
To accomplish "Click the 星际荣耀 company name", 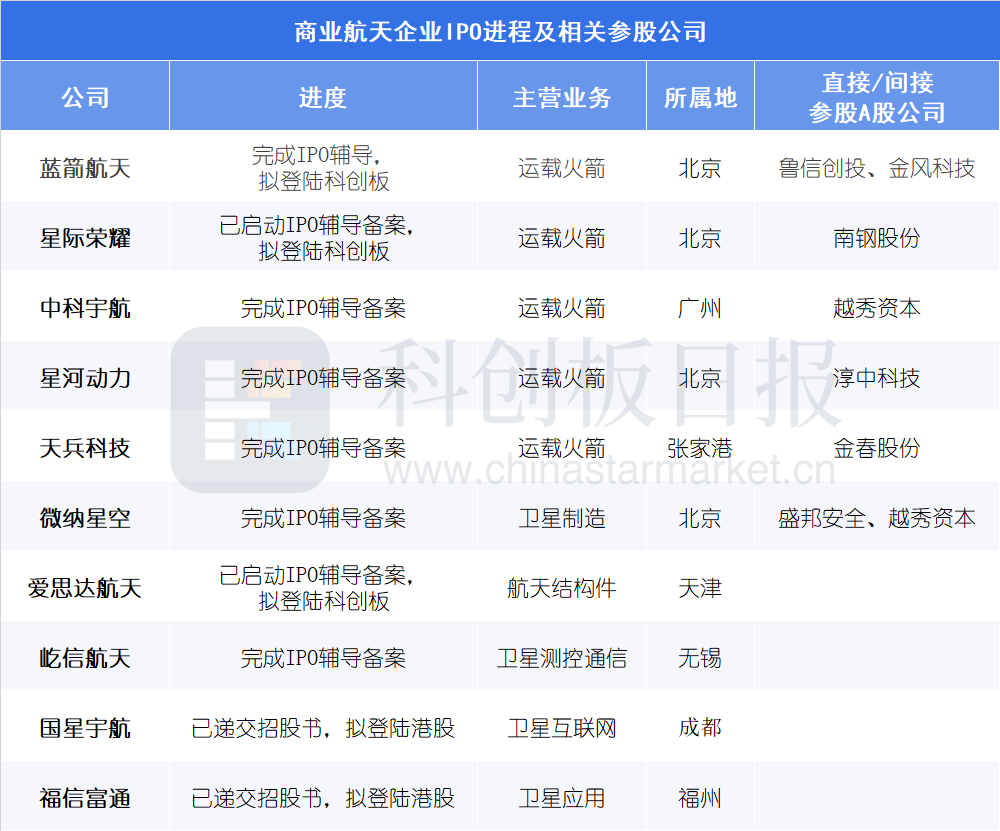I will point(85,238).
